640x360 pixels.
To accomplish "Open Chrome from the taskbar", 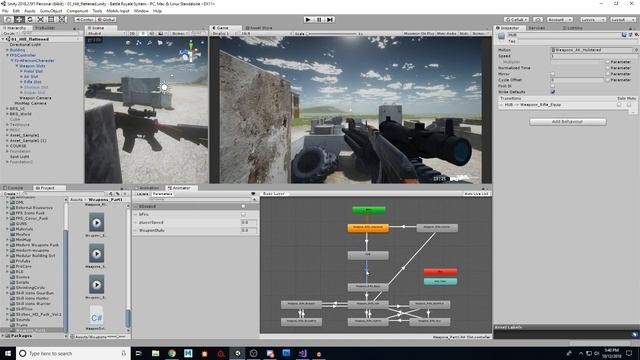I will [x=172, y=353].
